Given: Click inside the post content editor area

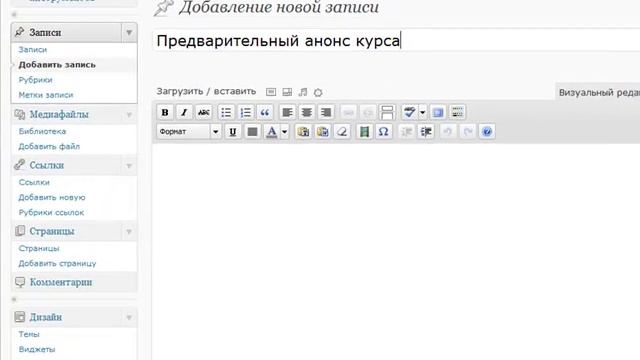Looking at the screenshot, I should [x=396, y=251].
